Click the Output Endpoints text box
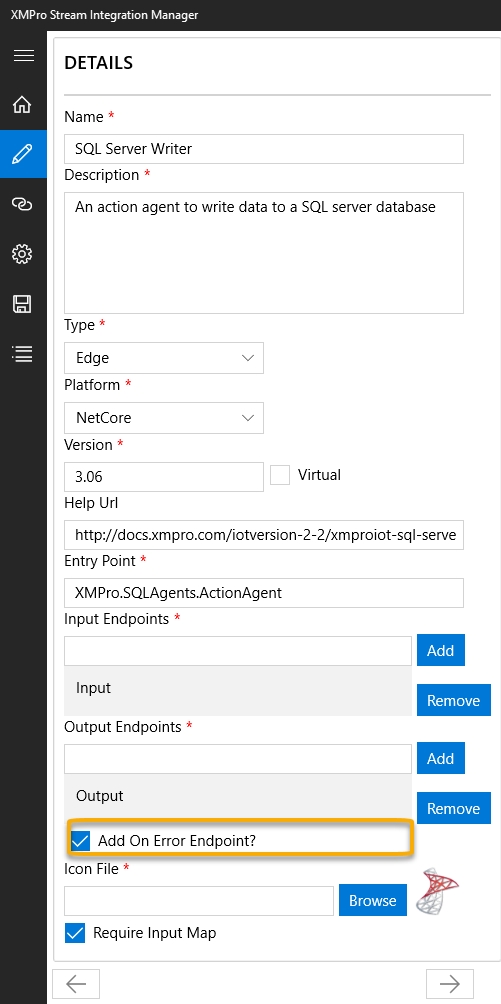The height and width of the screenshot is (1004, 501). [x=238, y=759]
